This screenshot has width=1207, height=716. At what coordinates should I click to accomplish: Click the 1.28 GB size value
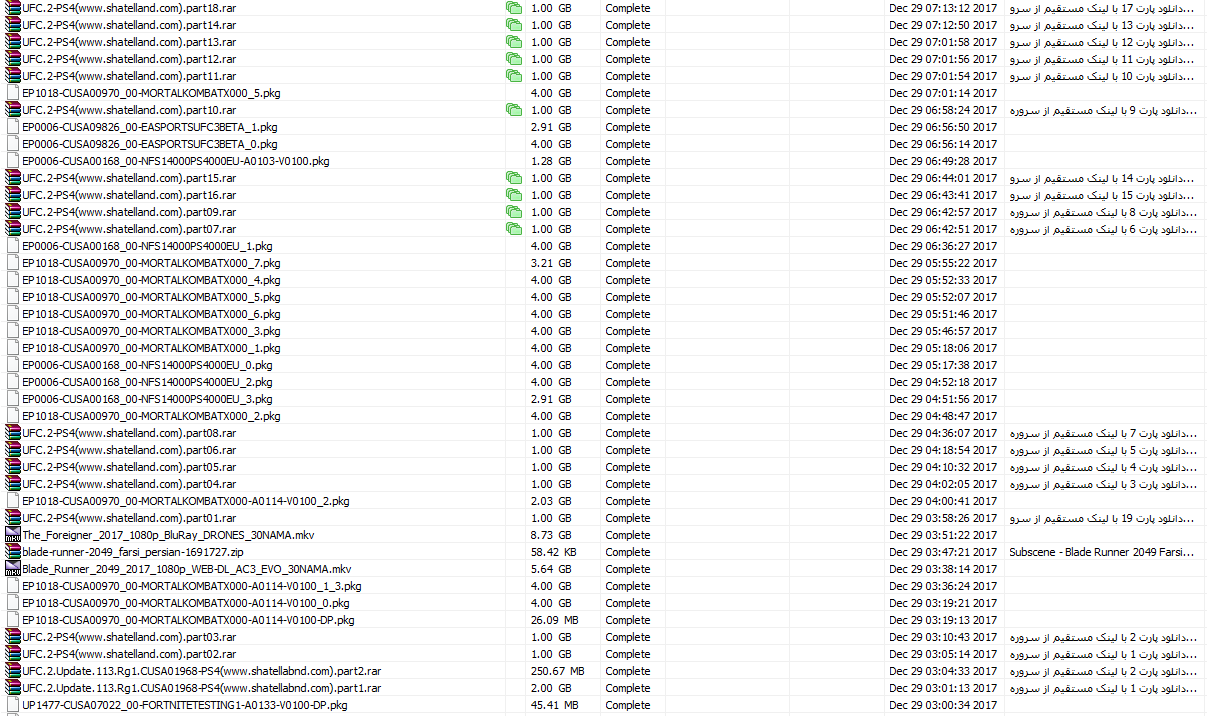click(551, 161)
